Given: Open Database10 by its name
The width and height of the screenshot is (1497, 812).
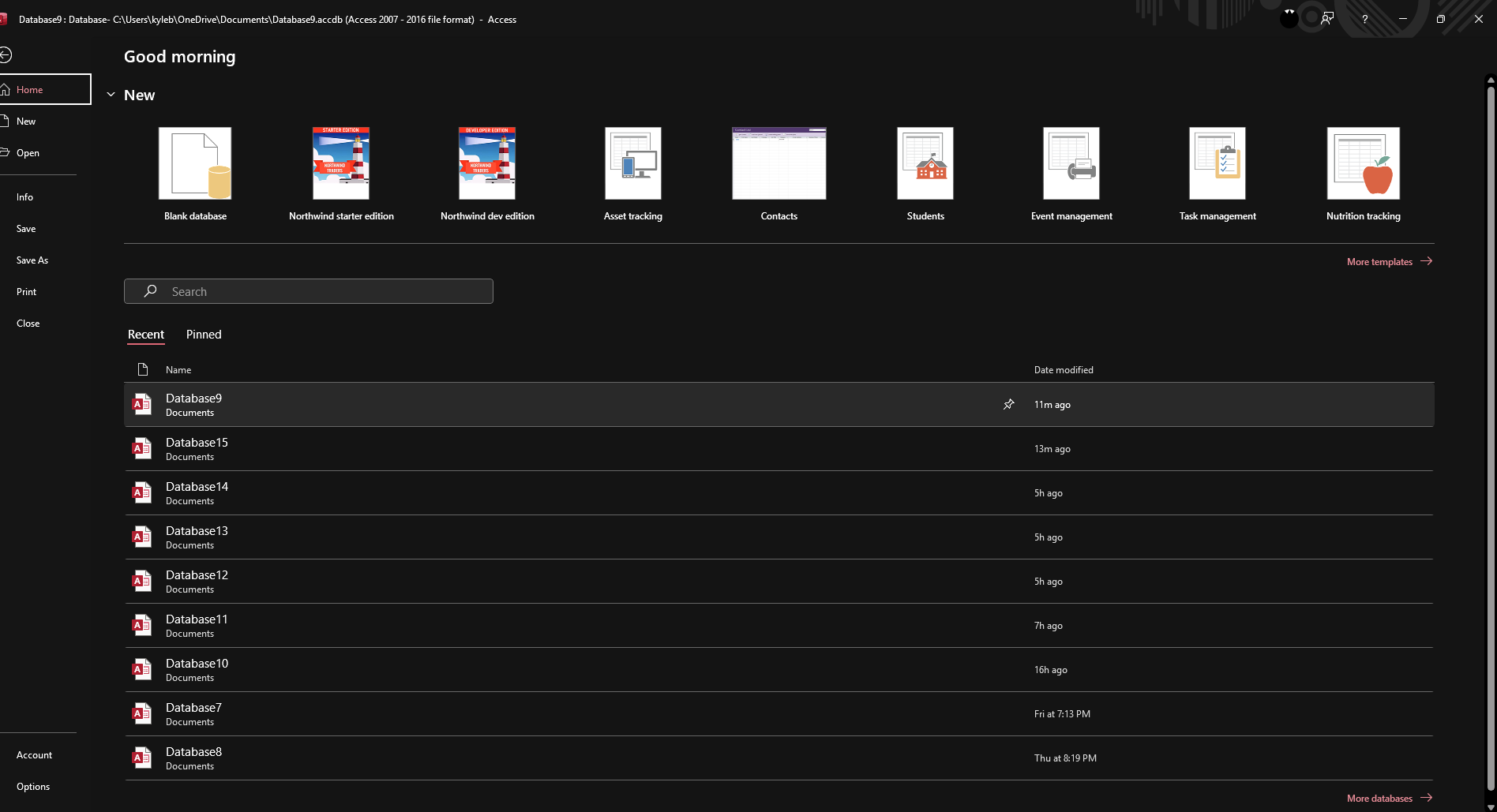Looking at the screenshot, I should 197,664.
